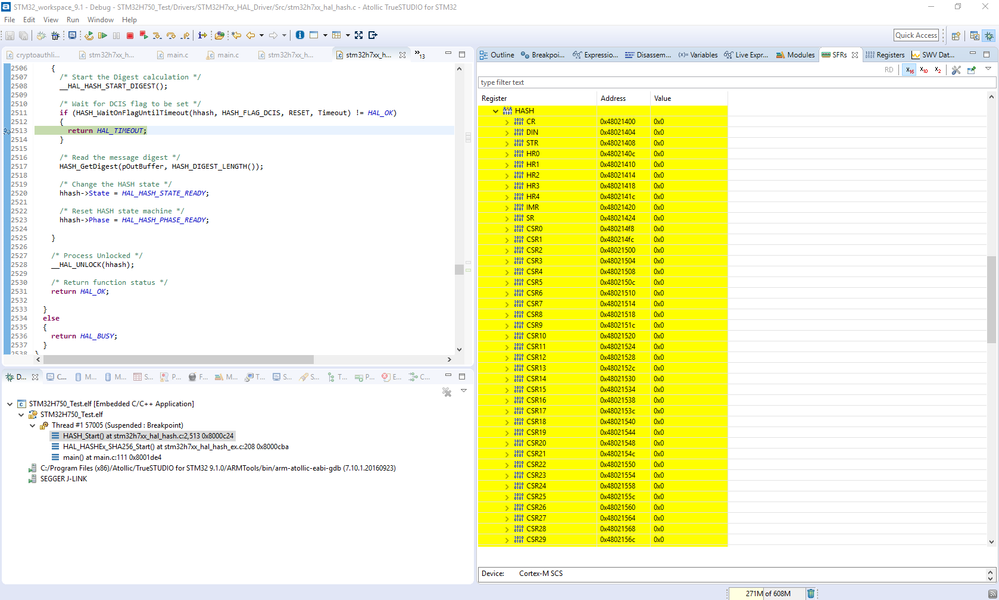Open the File menu
This screenshot has height=600, width=999.
coord(10,20)
